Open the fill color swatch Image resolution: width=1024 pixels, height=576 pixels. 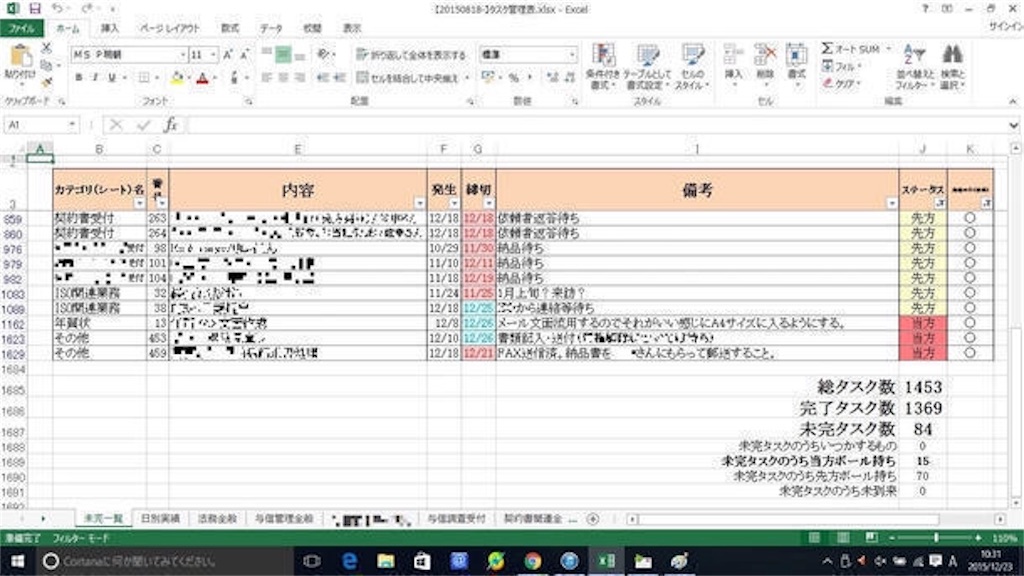click(x=177, y=78)
